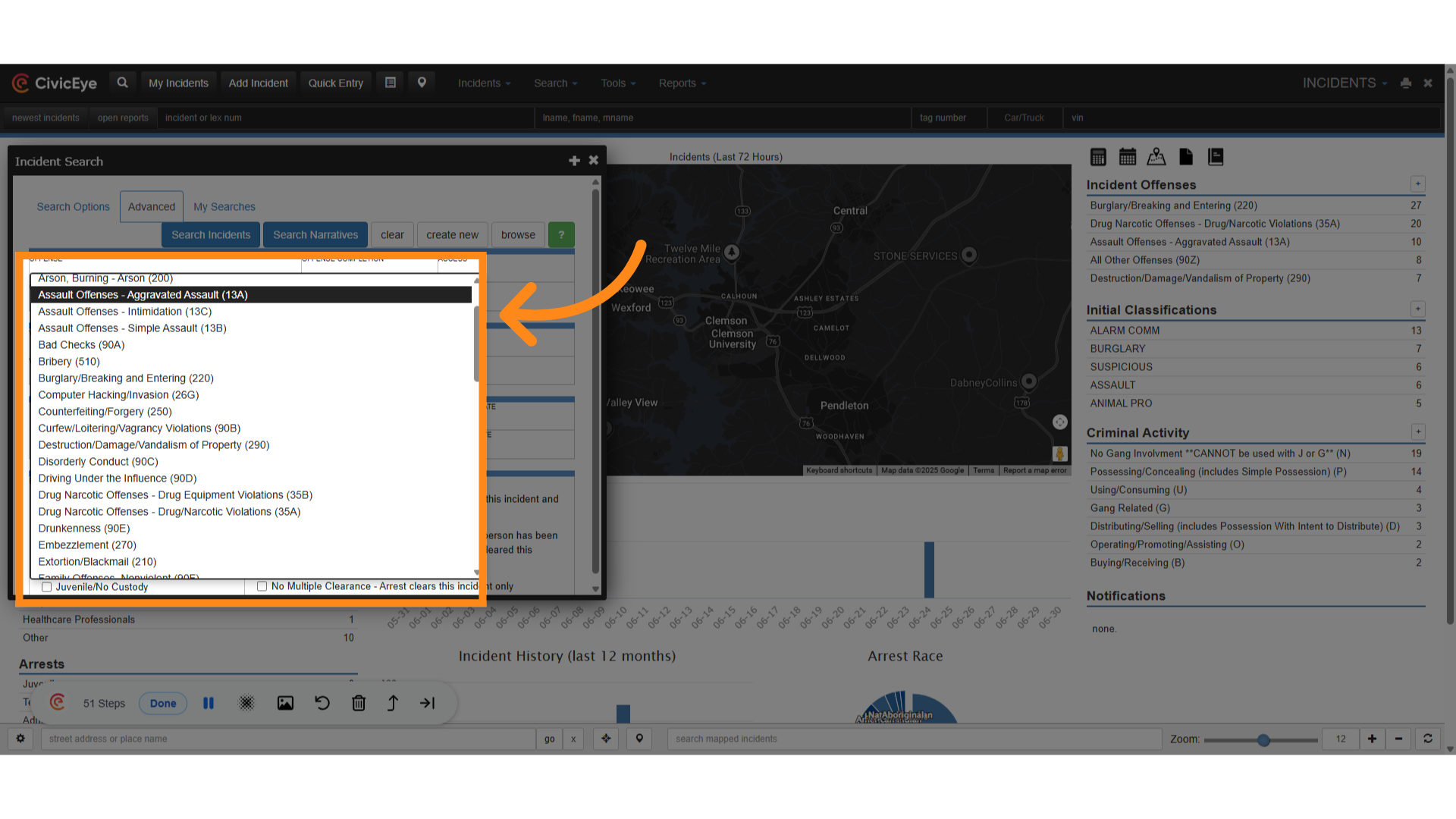
Task: Expand the Incident Offenses panel with its plus button
Action: click(1417, 184)
